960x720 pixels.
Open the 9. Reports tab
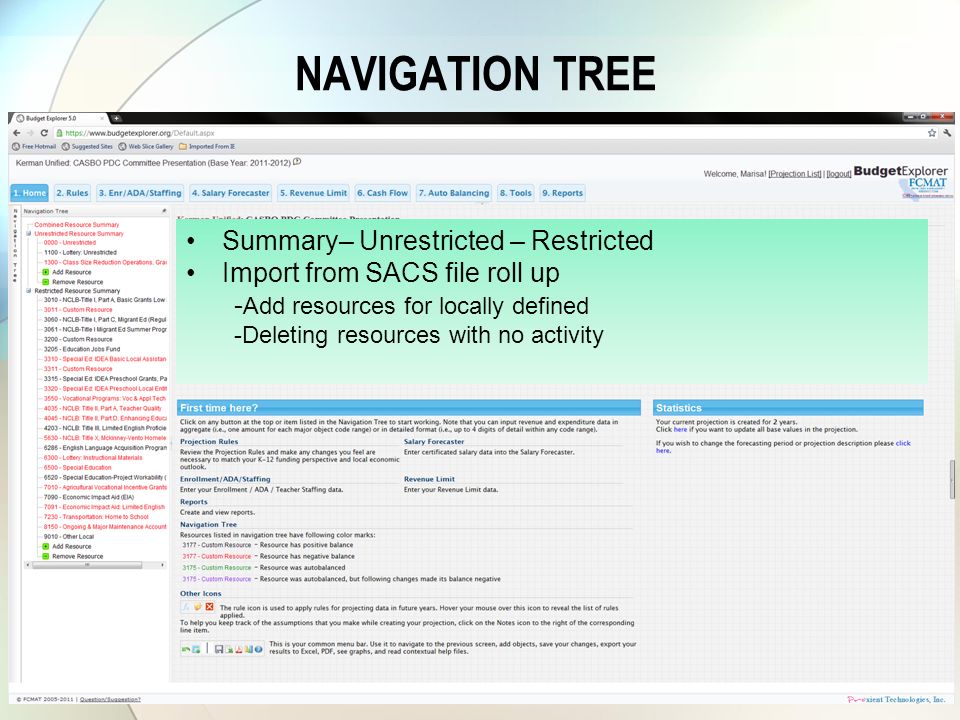(x=563, y=193)
